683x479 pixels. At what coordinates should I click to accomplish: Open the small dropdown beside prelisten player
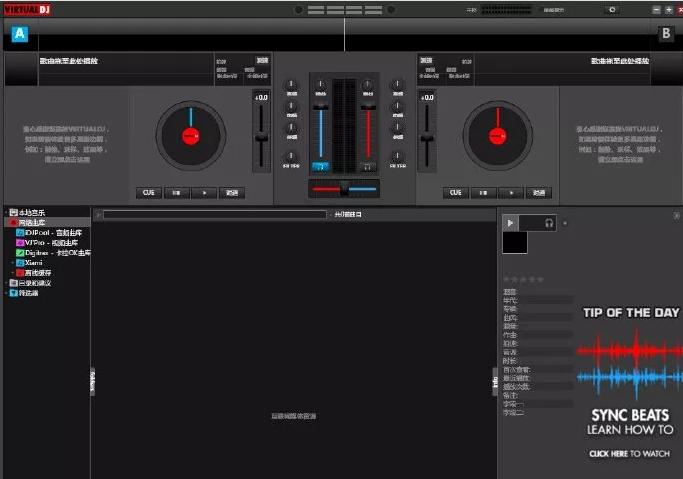click(565, 223)
